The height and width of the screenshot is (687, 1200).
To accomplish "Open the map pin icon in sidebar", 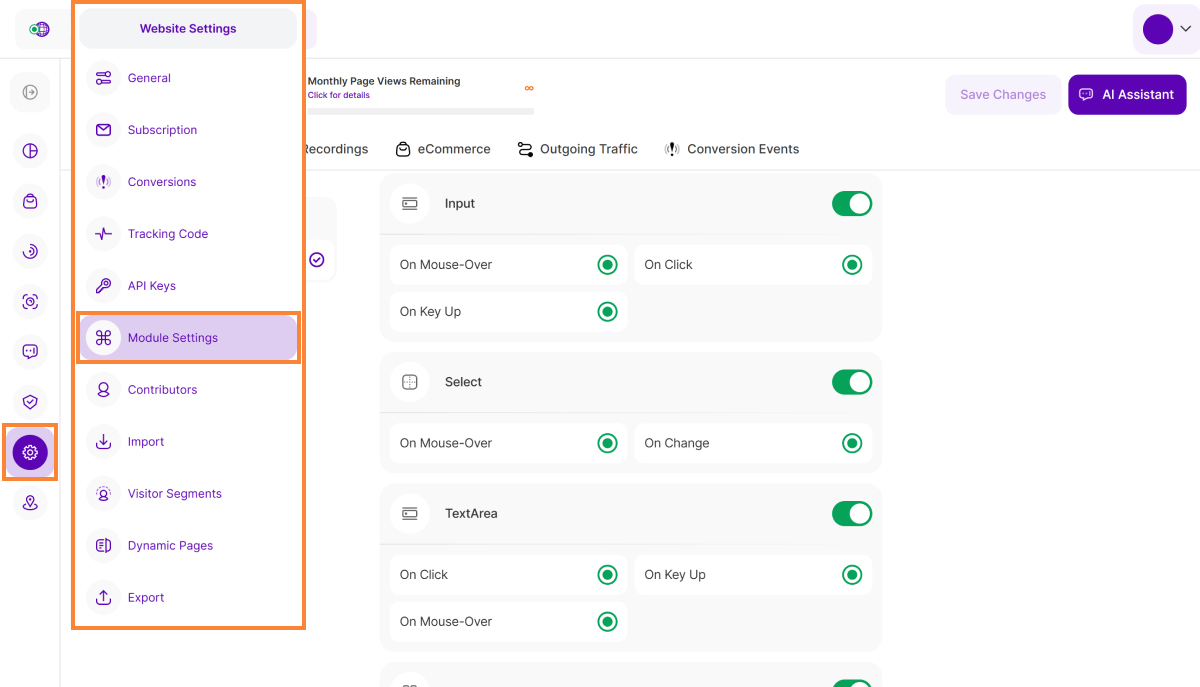I will [30, 503].
